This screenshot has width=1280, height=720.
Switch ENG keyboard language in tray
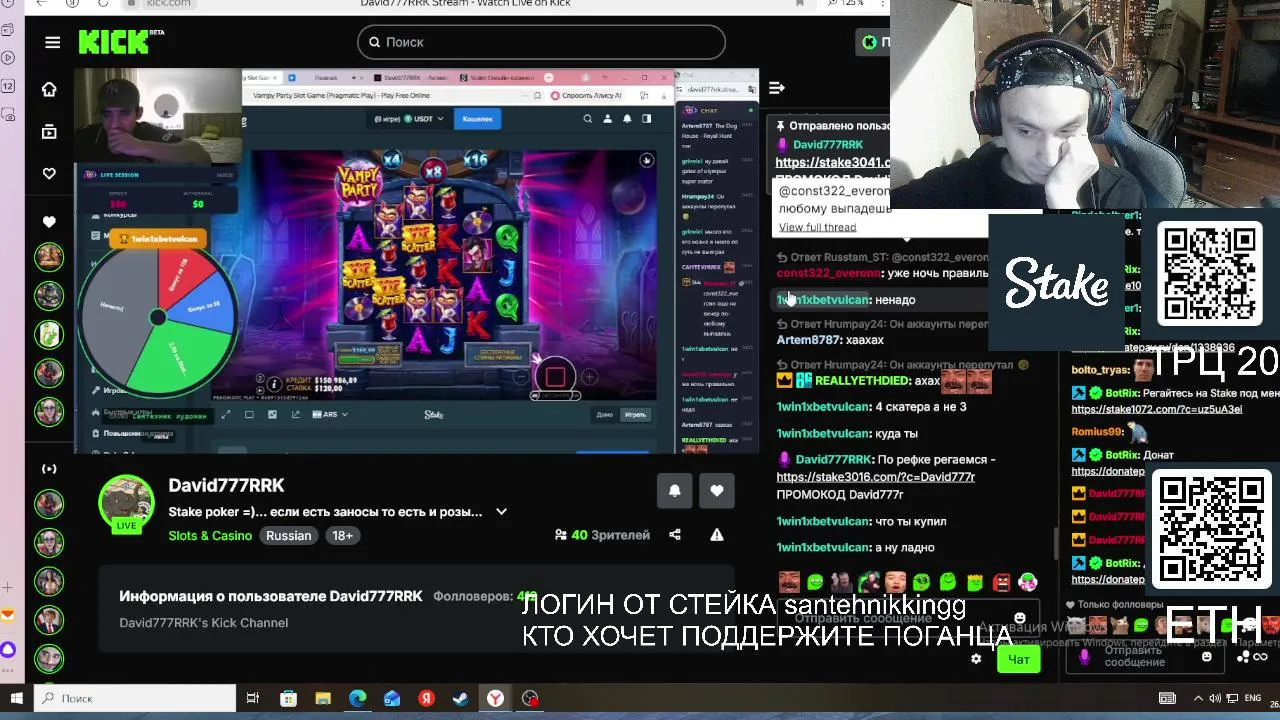[1253, 698]
